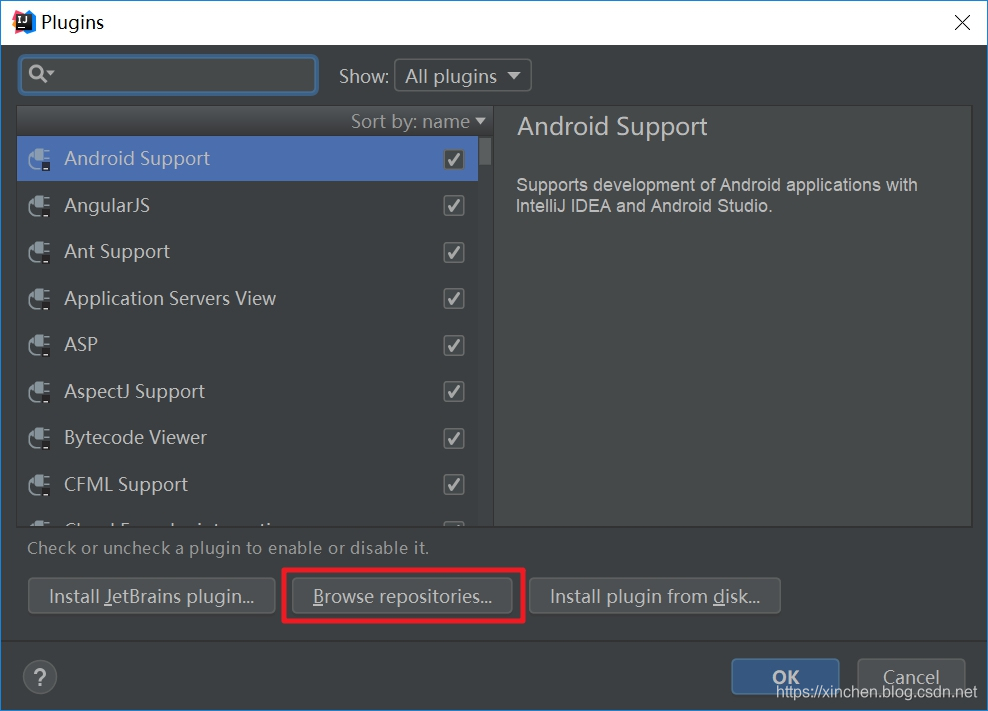Select the AspectJ Support row

247,391
